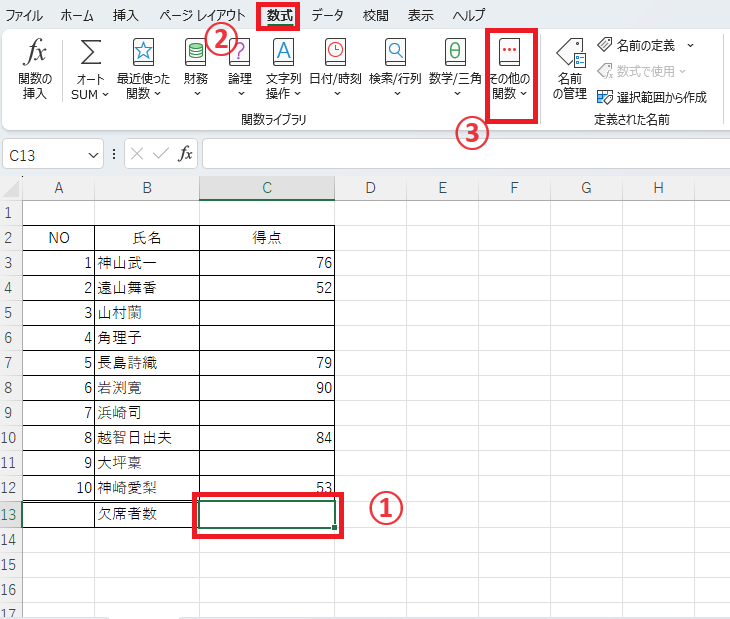
Task: Open 名前の管理 tag icon
Action: 570,53
